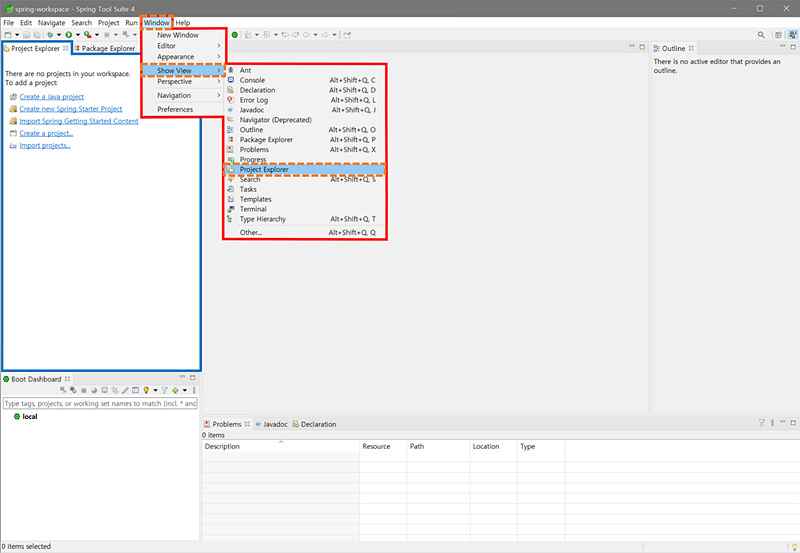
Task: Open the Navigate menu
Action: (52, 22)
